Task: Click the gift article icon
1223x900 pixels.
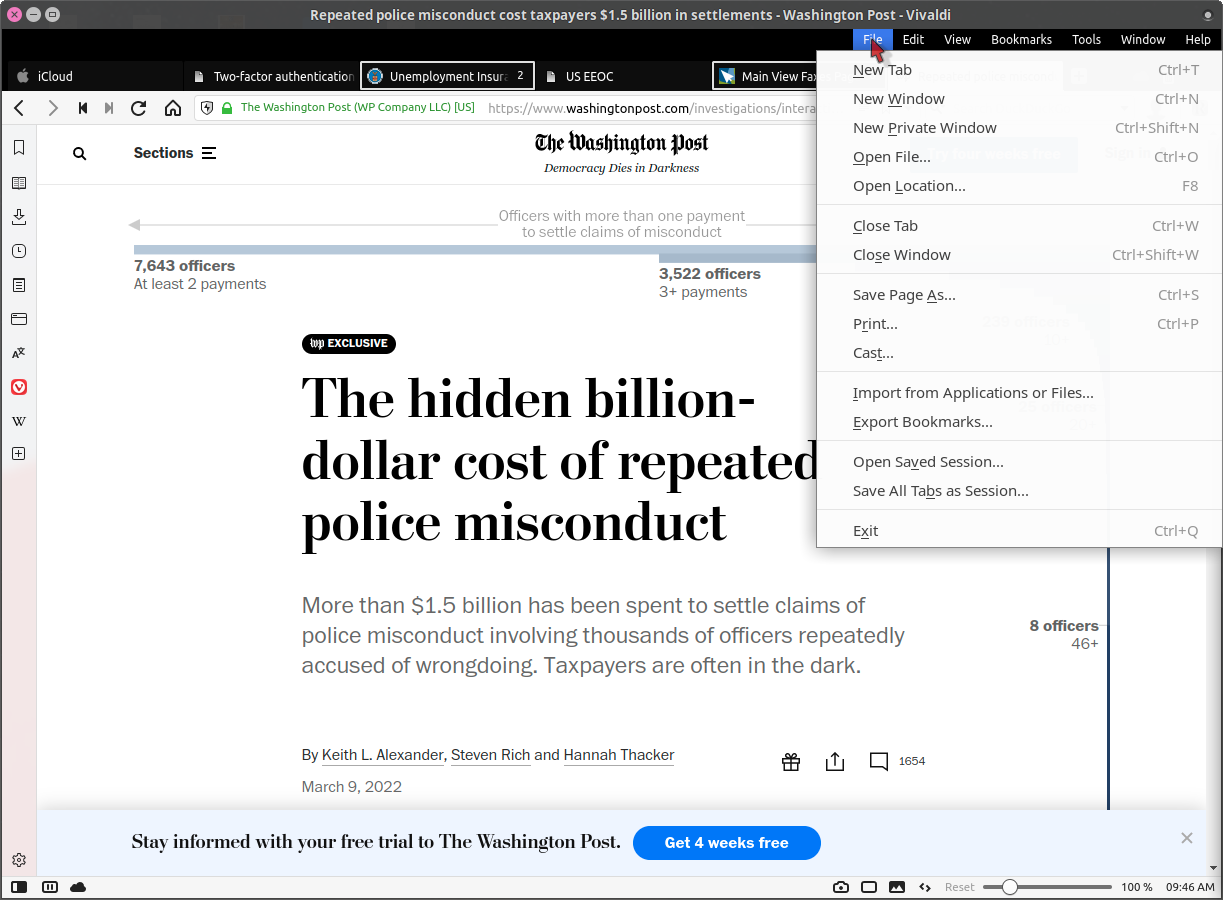Action: pos(791,762)
